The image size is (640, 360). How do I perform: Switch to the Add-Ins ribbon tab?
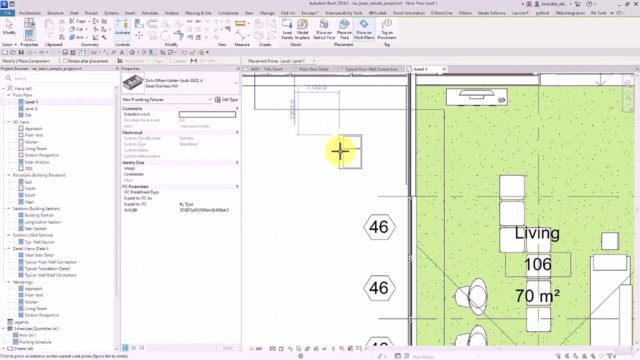click(288, 13)
